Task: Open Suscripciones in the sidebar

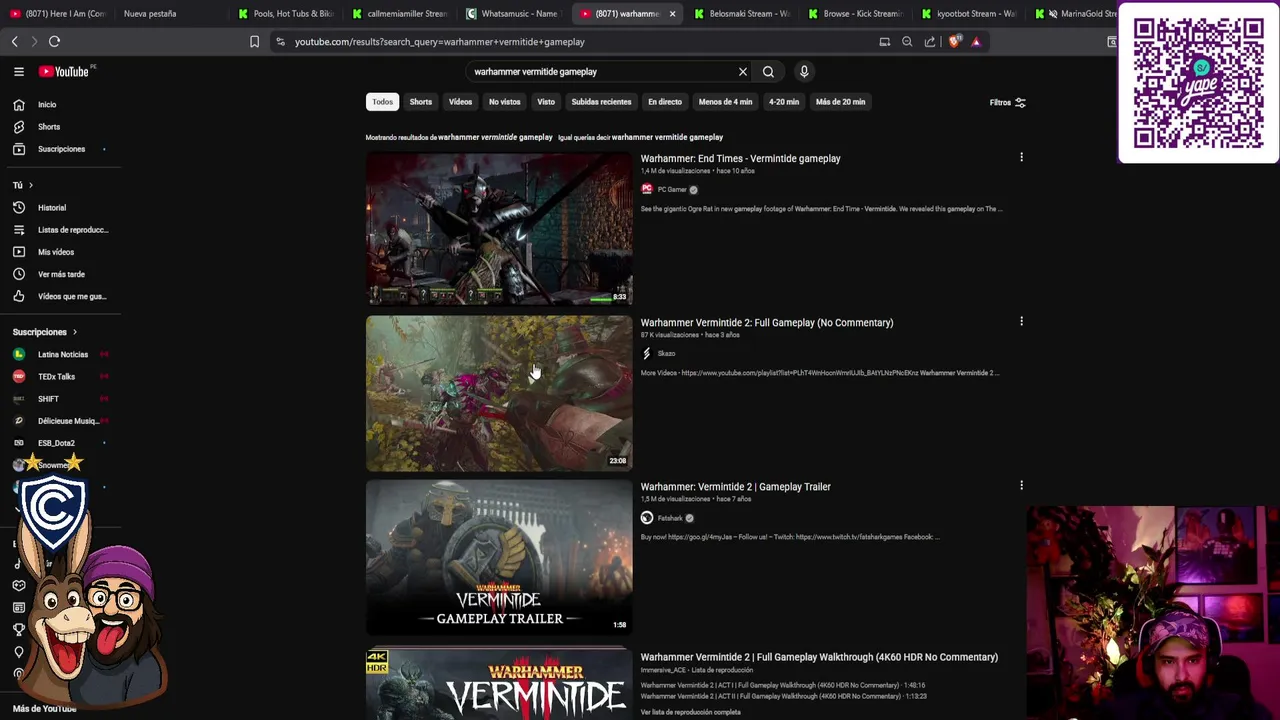Action: pyautogui.click(x=61, y=149)
